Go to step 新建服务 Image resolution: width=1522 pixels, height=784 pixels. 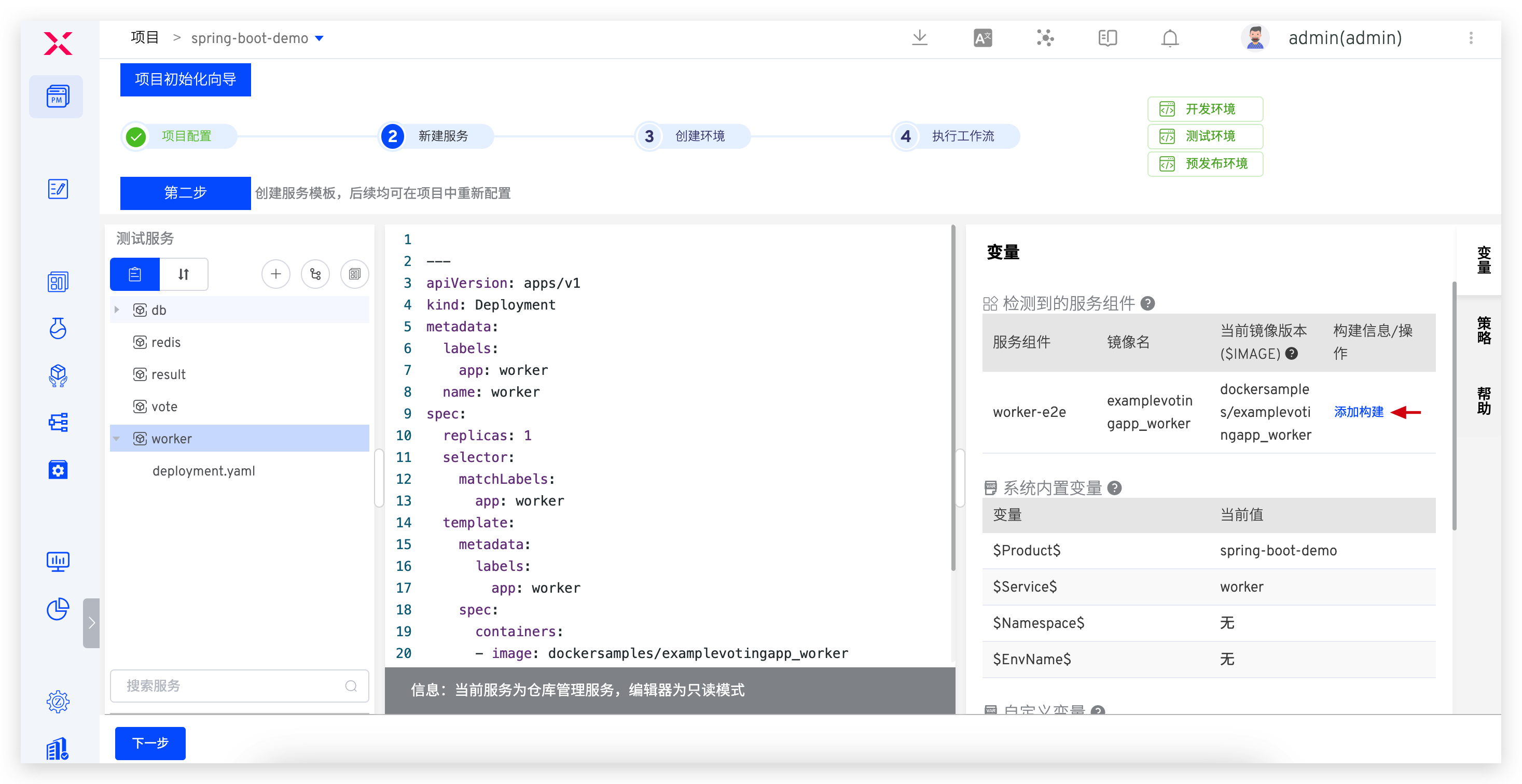pyautogui.click(x=437, y=136)
